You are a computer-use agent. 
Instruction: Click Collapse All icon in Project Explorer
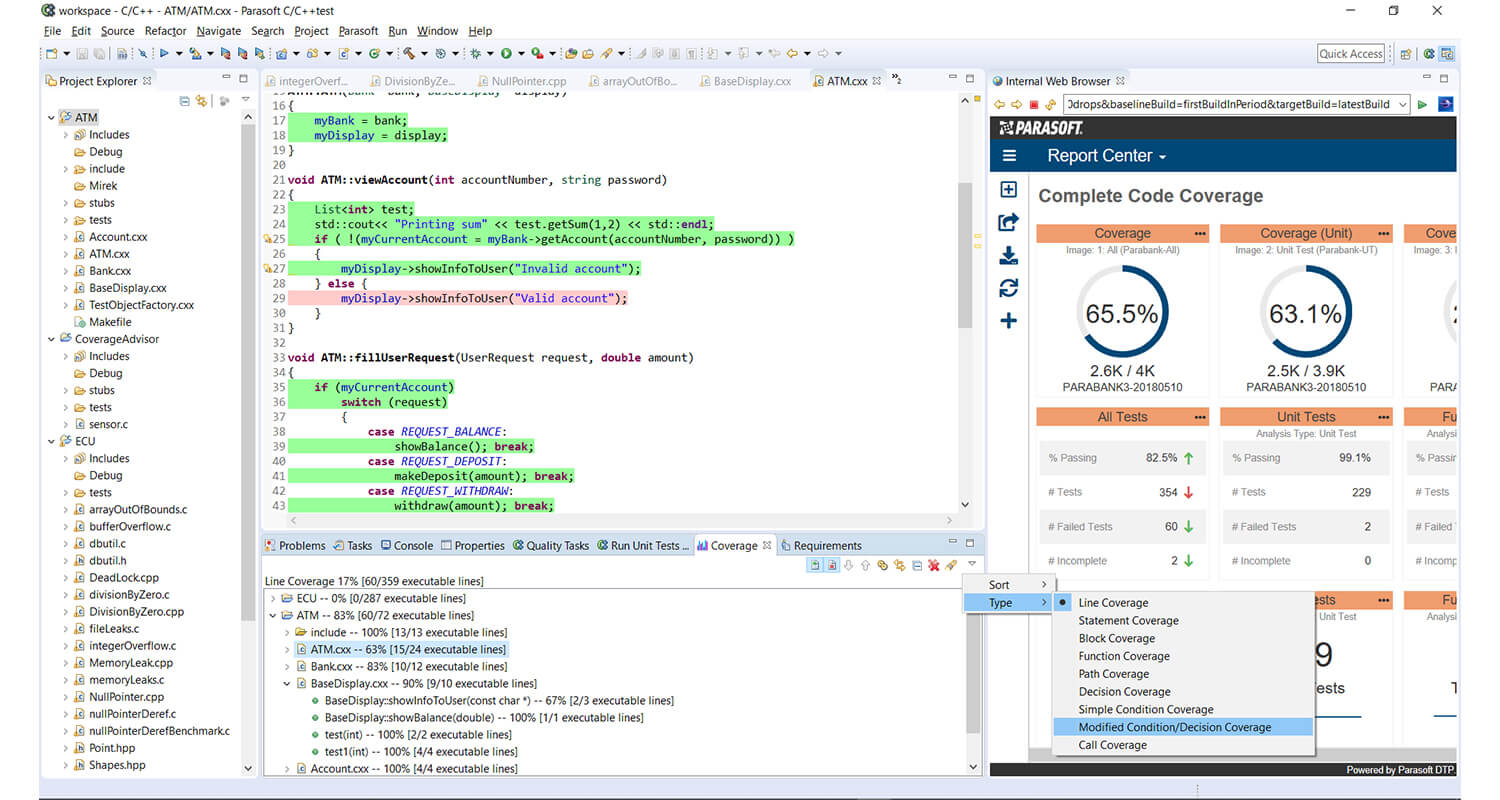[184, 101]
